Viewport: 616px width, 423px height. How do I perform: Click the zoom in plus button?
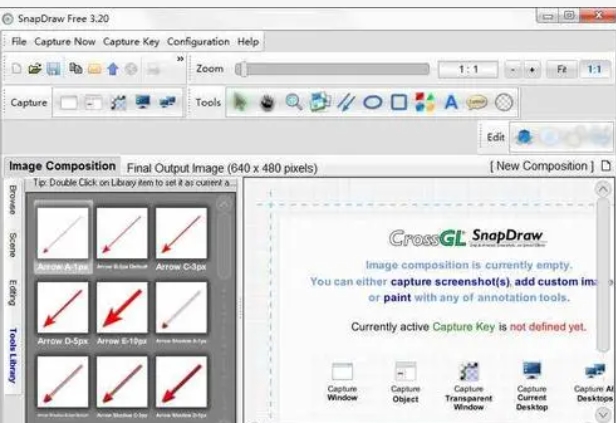(x=532, y=70)
